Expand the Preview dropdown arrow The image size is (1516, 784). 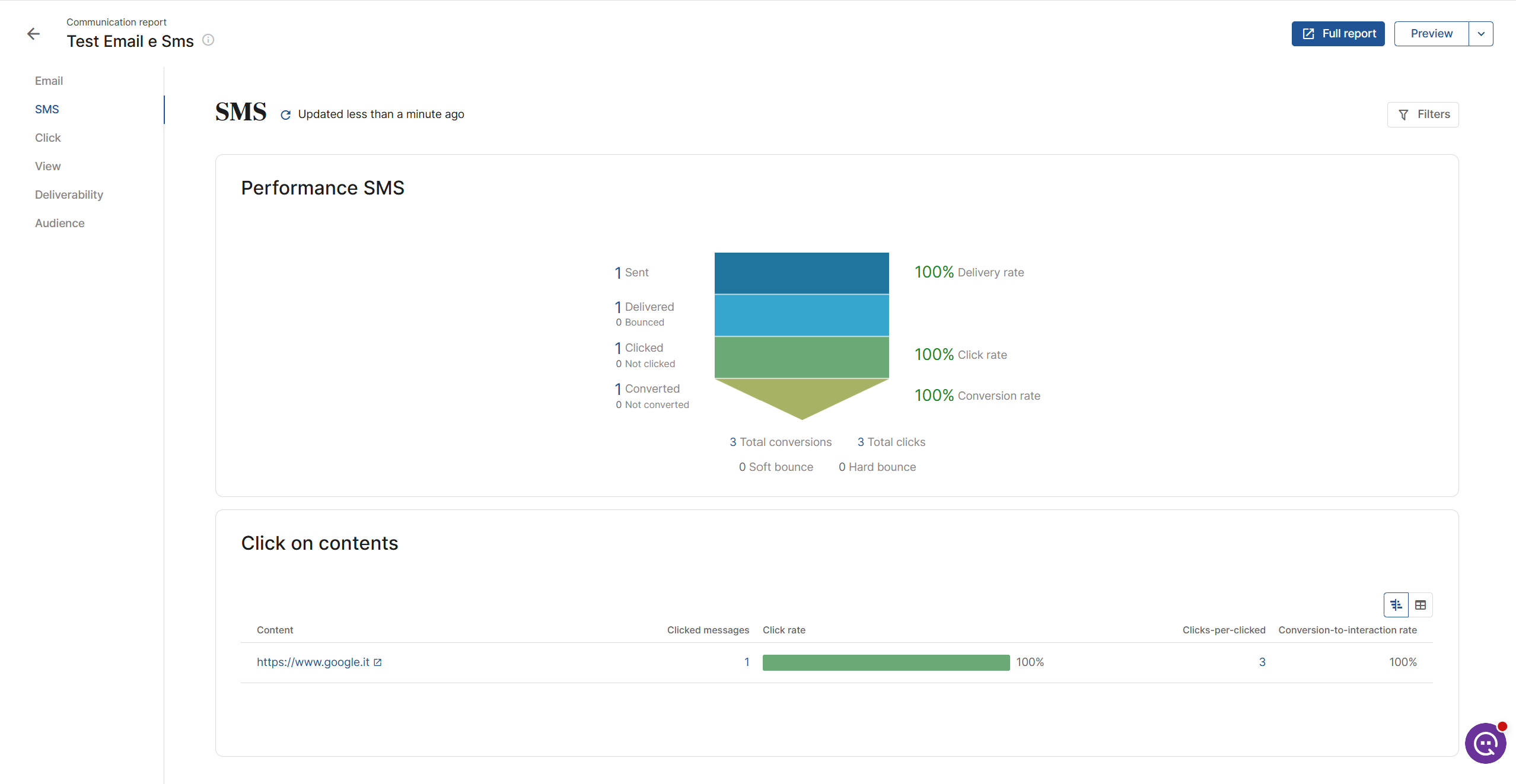coord(1481,34)
